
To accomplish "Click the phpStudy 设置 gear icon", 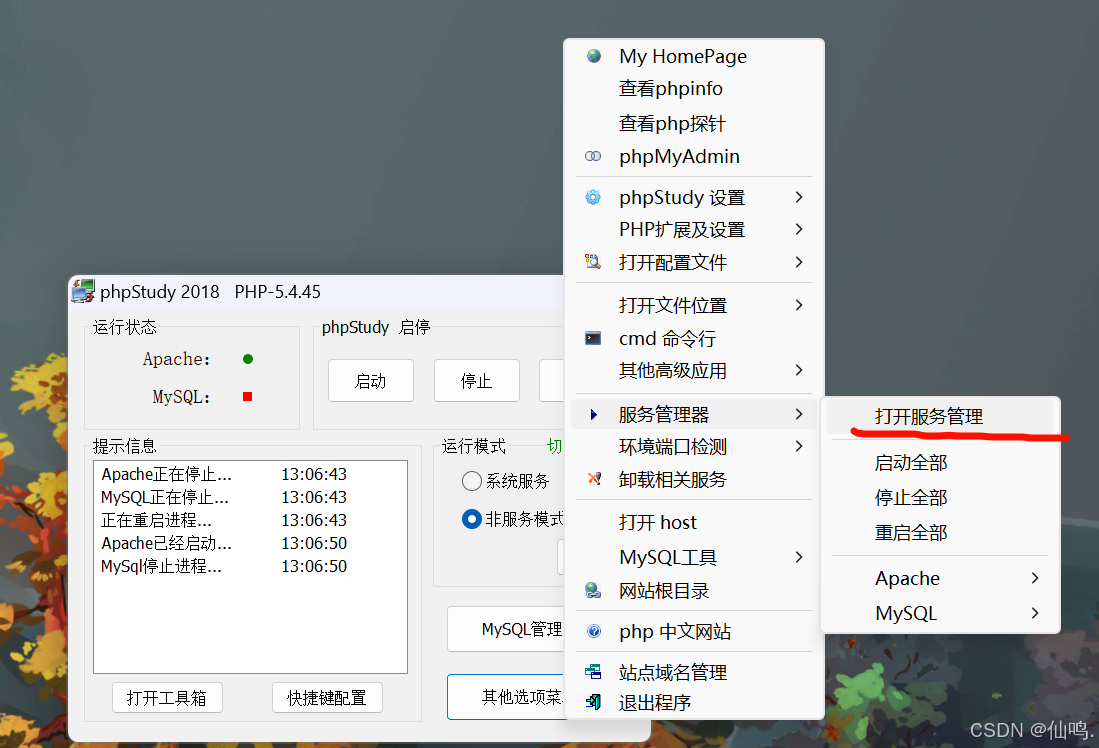I will (593, 197).
